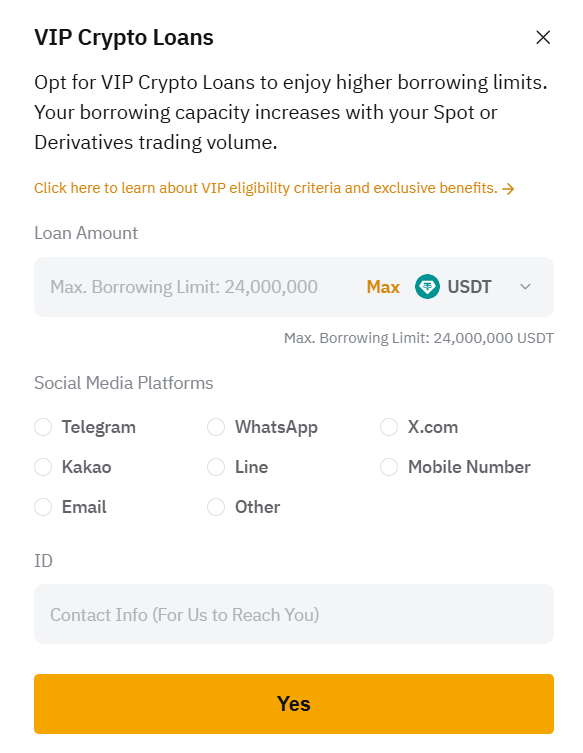Viewport: 583px width, 753px height.
Task: Choose the Line radio option
Action: pyautogui.click(x=216, y=467)
